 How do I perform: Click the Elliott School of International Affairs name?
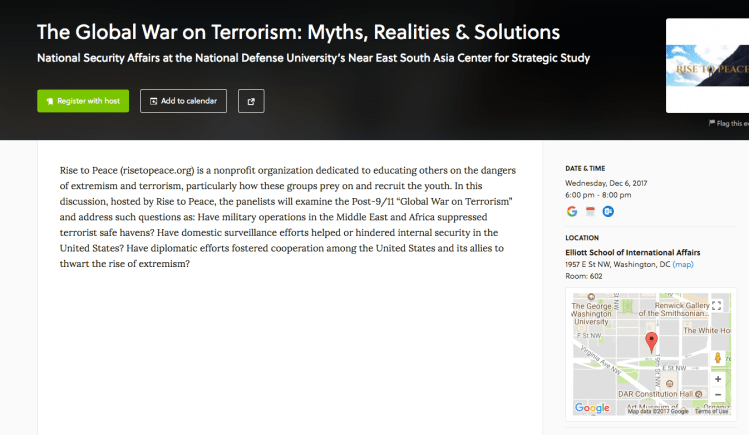(x=632, y=253)
